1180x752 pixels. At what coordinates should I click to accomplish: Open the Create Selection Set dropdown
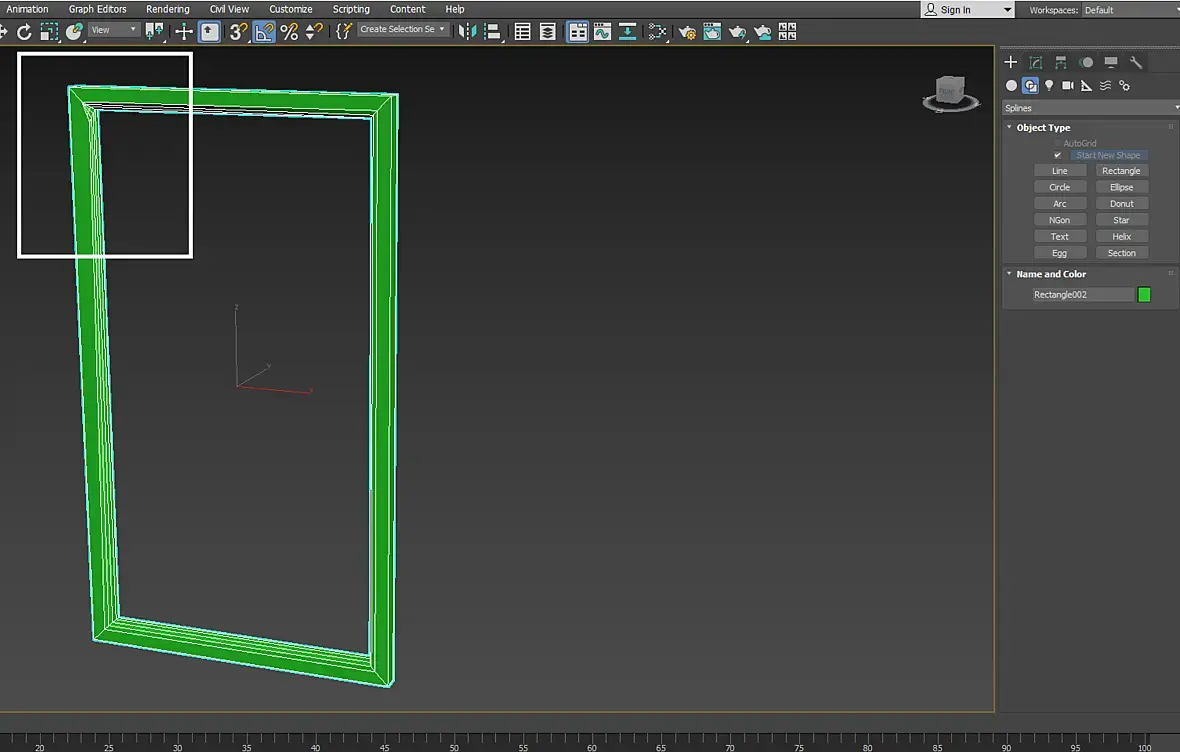point(403,29)
